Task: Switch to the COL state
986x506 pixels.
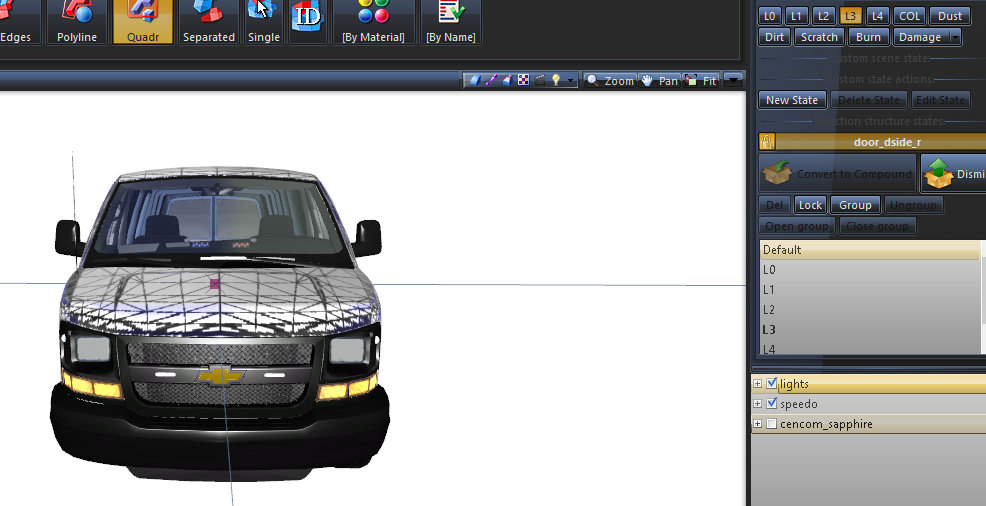Action: tap(909, 16)
